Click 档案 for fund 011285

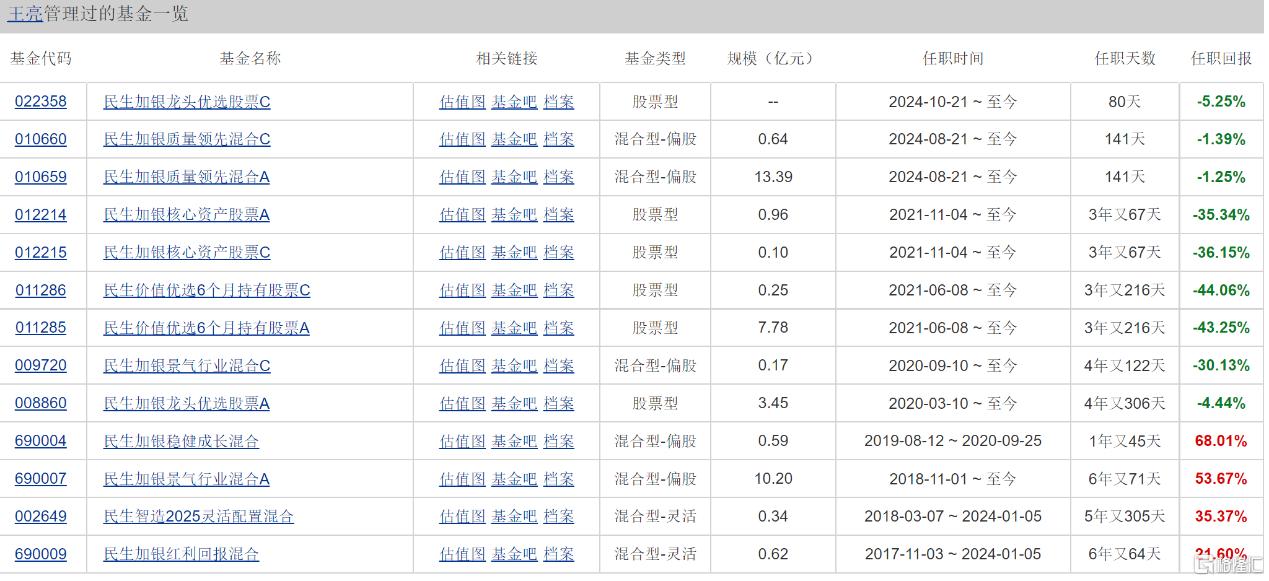pyautogui.click(x=559, y=328)
